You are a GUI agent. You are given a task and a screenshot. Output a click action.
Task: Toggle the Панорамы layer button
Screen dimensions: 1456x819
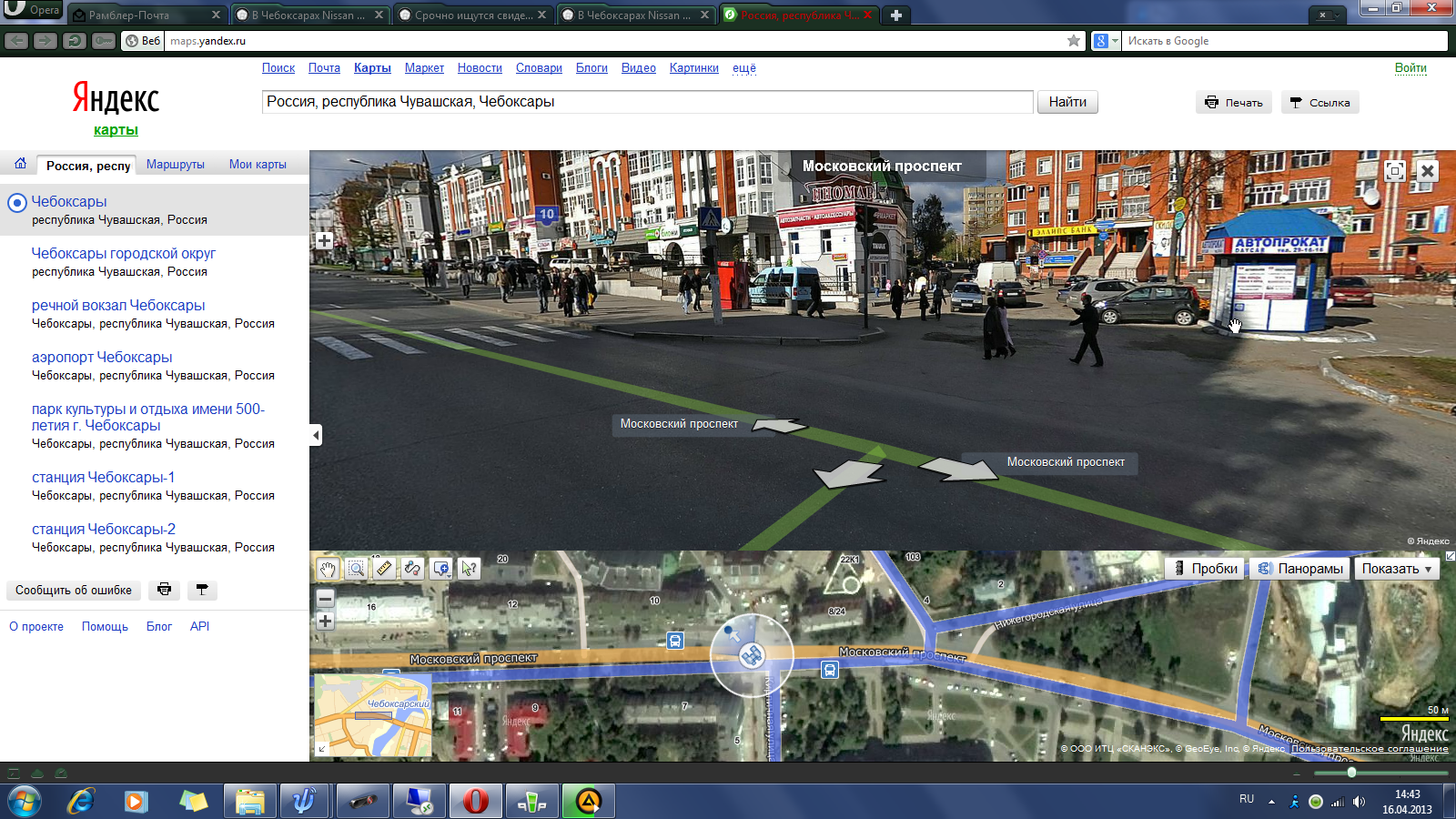click(1300, 569)
